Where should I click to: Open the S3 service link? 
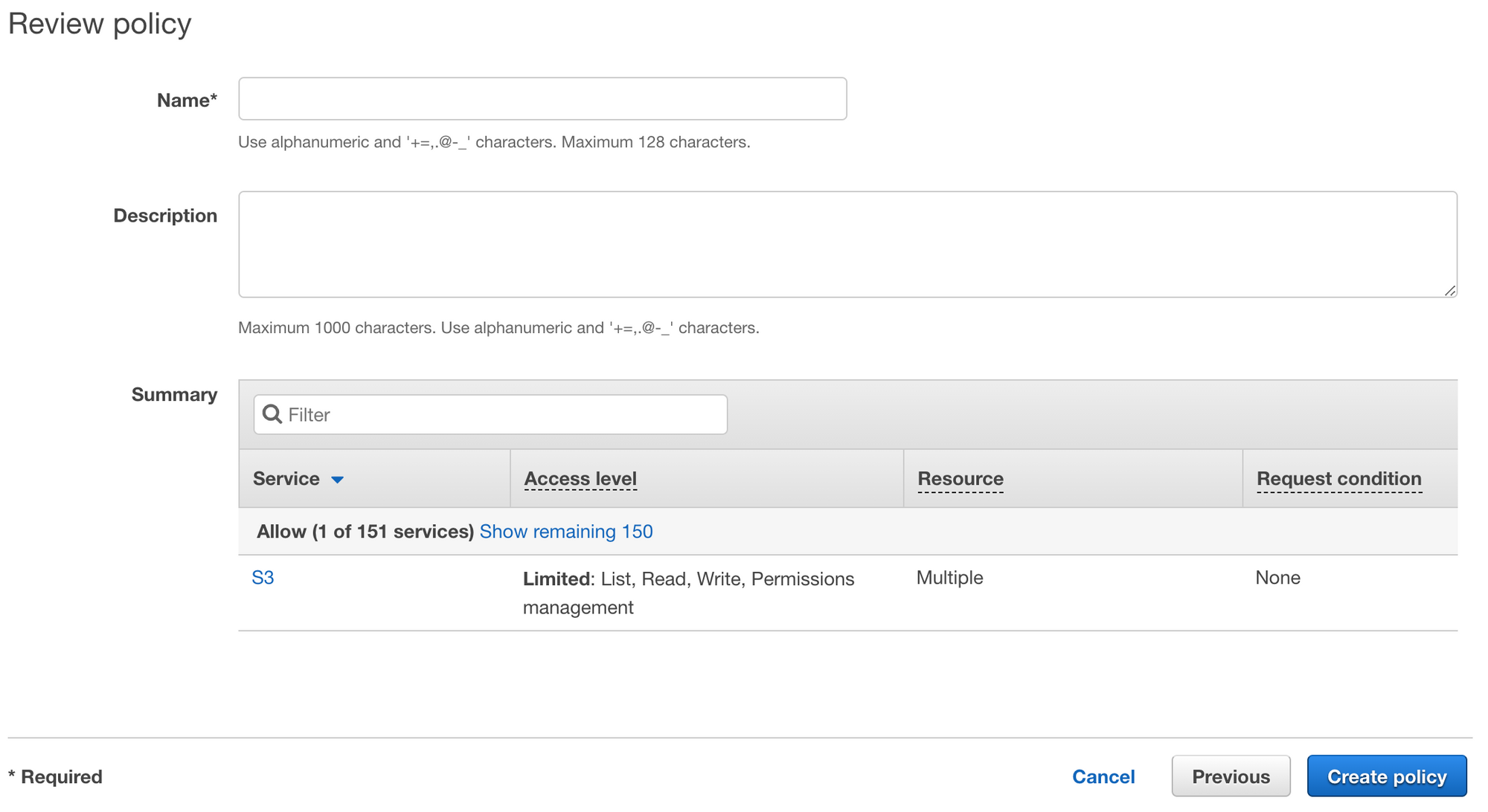[x=263, y=578]
